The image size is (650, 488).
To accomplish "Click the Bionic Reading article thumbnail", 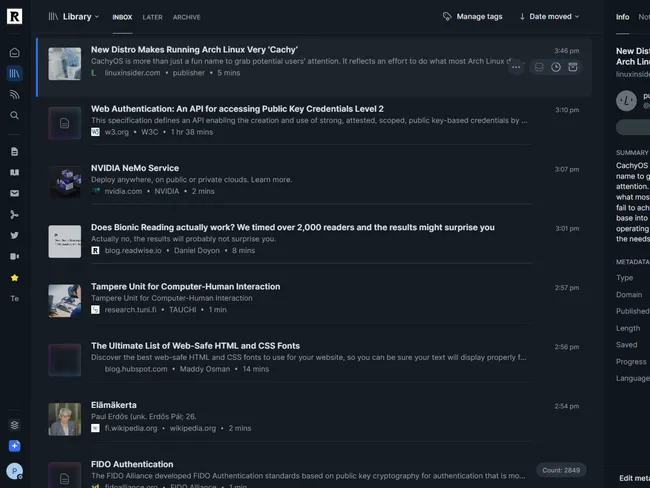I will tap(65, 241).
